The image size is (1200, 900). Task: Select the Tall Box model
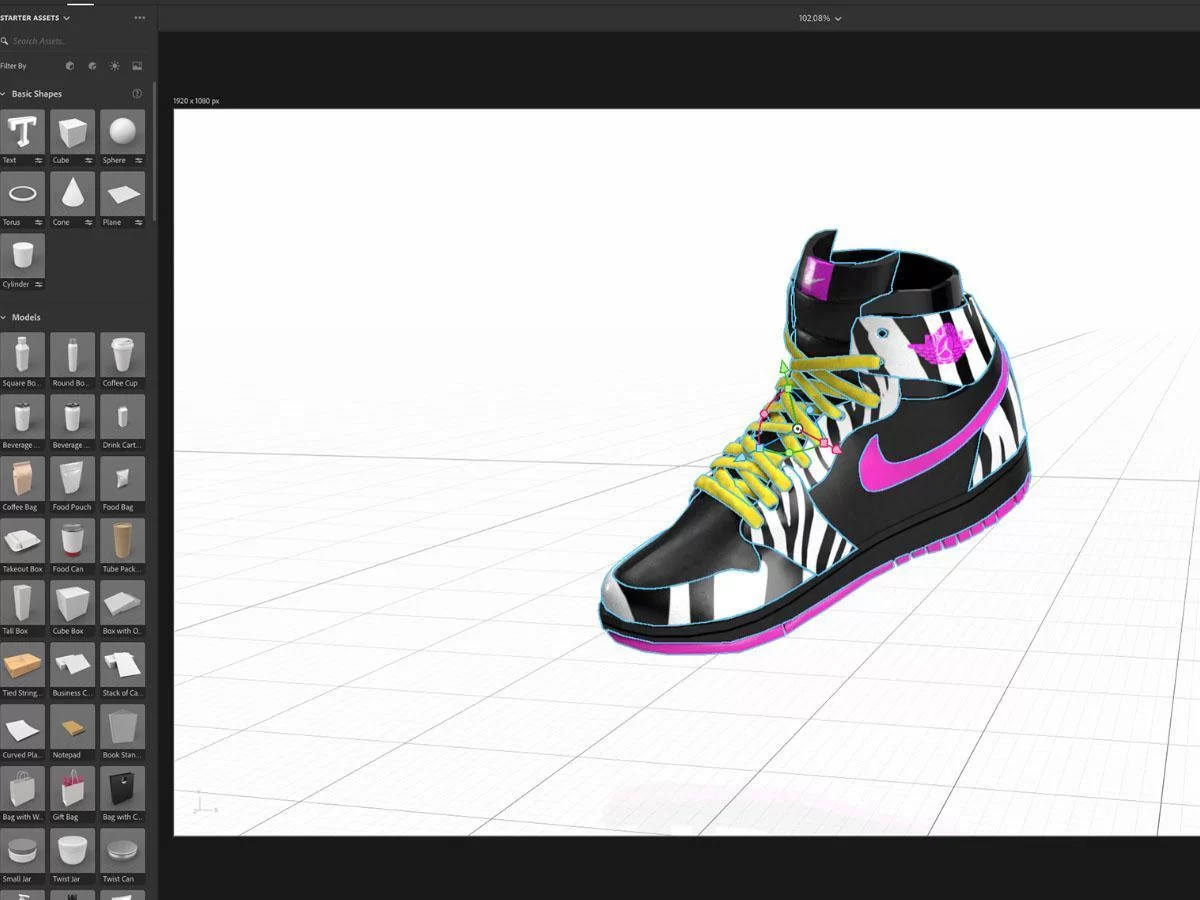[22, 603]
